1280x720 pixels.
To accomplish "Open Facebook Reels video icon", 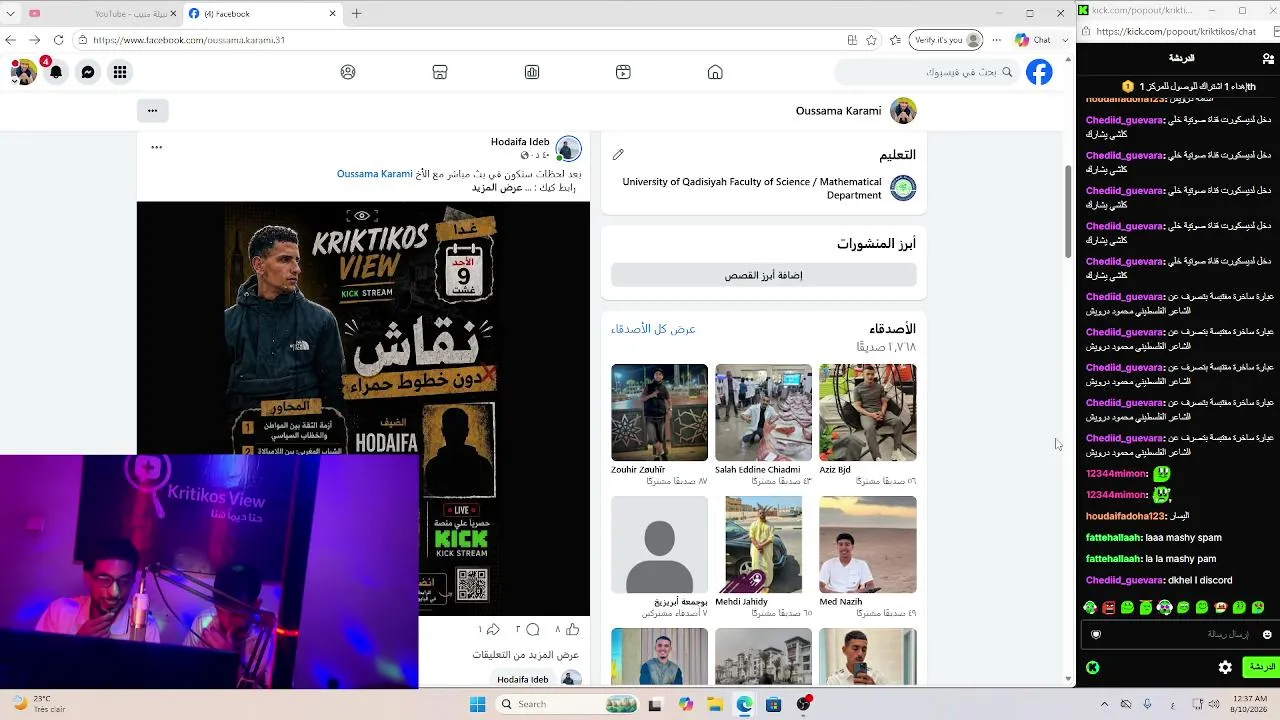I will [623, 72].
